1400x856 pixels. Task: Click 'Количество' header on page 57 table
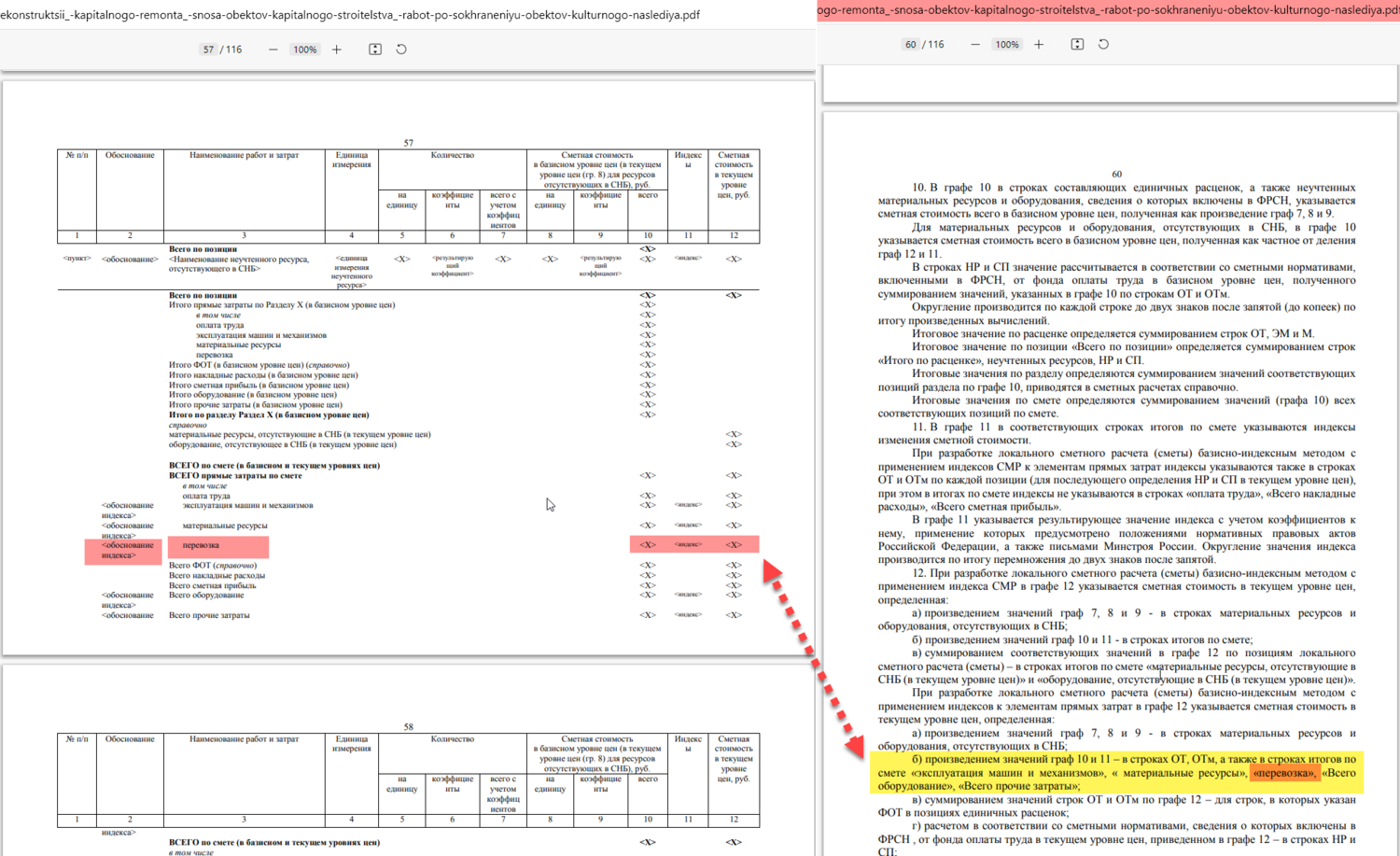tap(453, 155)
